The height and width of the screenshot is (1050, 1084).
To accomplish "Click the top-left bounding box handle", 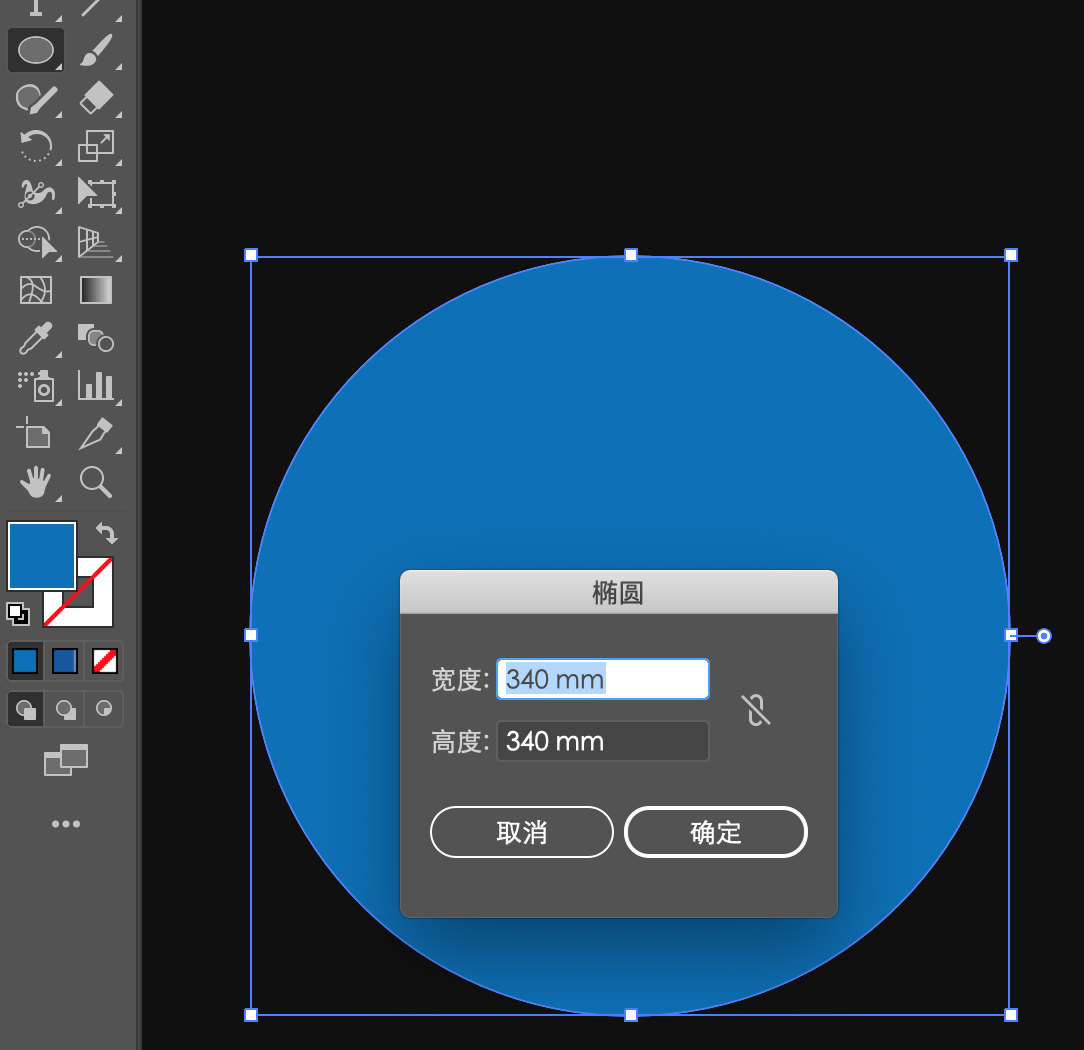I will tap(251, 255).
